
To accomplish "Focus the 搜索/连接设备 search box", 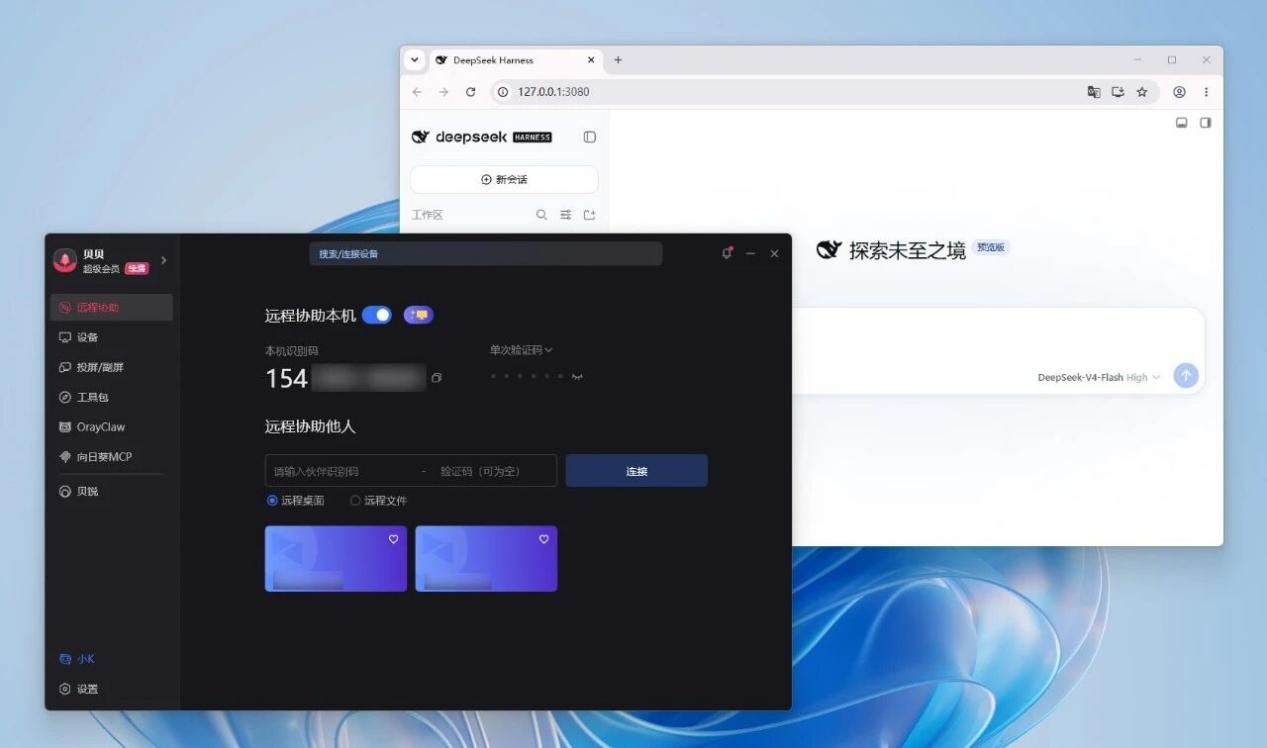I will pyautogui.click(x=485, y=254).
